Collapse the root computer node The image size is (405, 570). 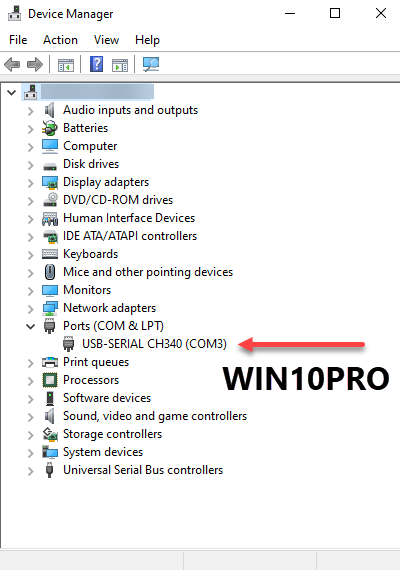point(12,93)
